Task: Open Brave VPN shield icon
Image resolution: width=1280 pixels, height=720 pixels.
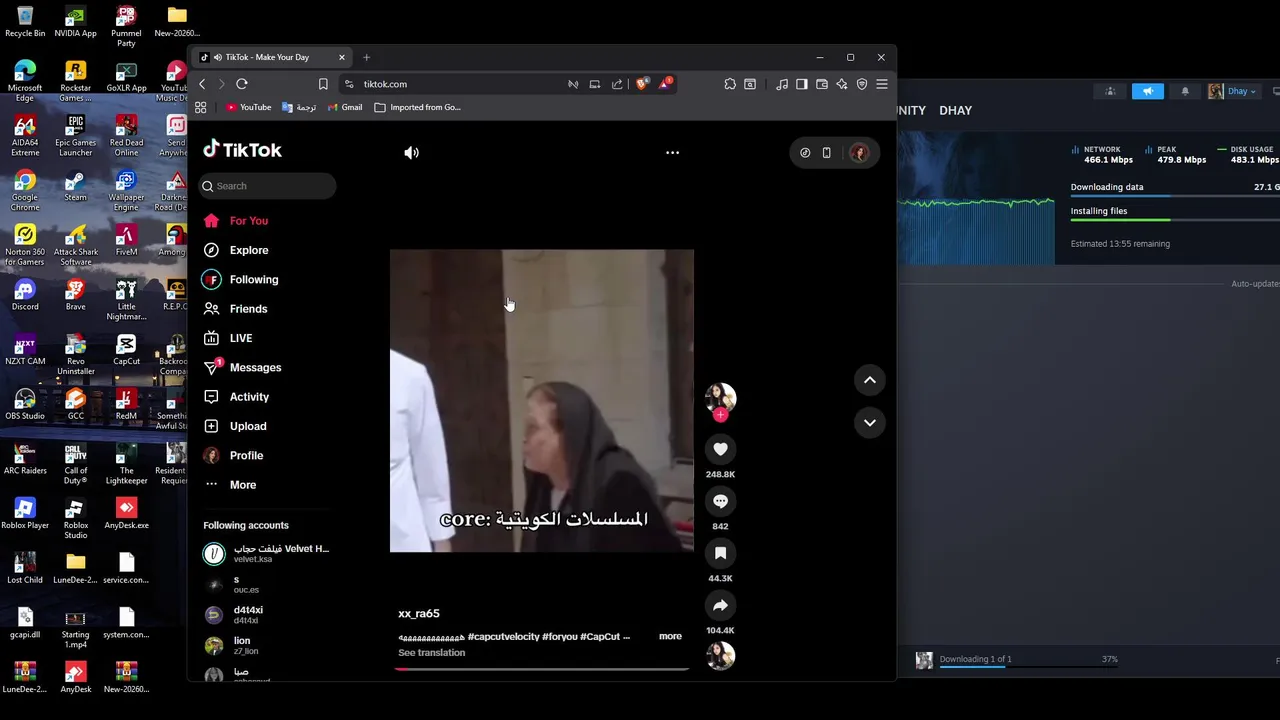Action: coord(862,84)
